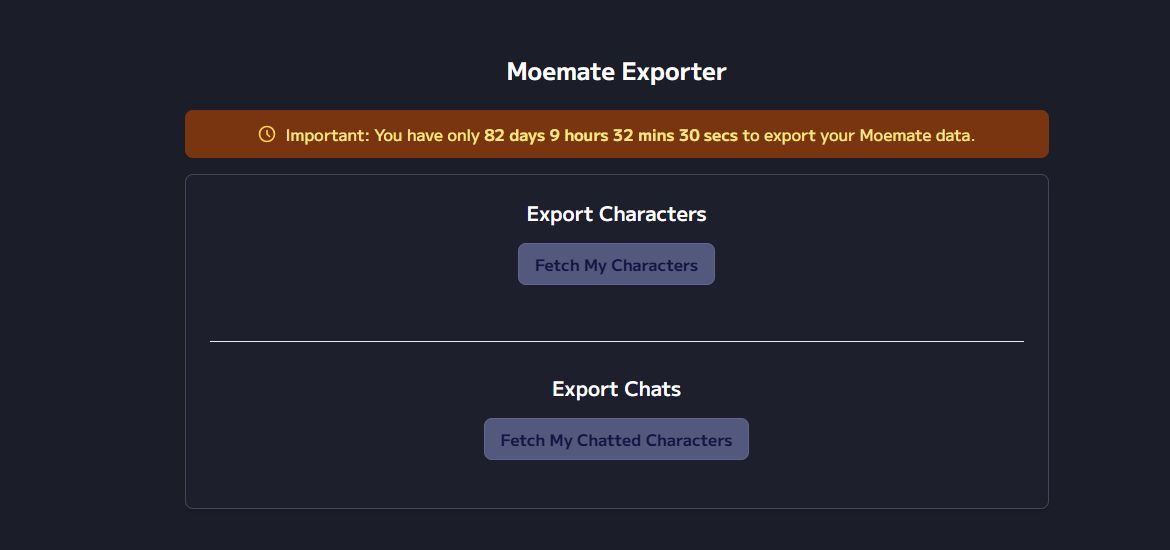Click the "Important:" label in the banner
Screen dimensions: 1170x550
coord(328,136)
